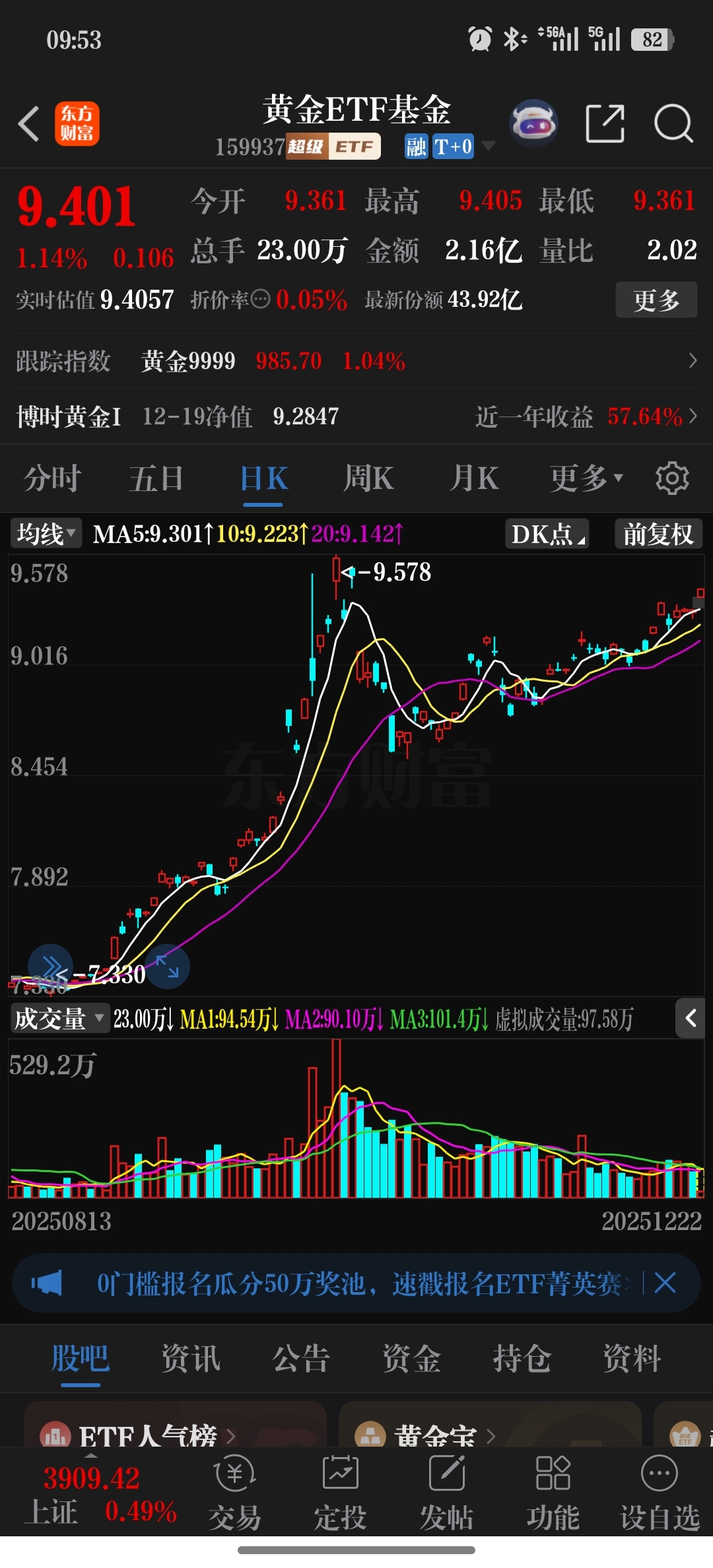Tap the 博时黄金I fund name
Image resolution: width=713 pixels, height=1568 pixels.
tap(69, 416)
